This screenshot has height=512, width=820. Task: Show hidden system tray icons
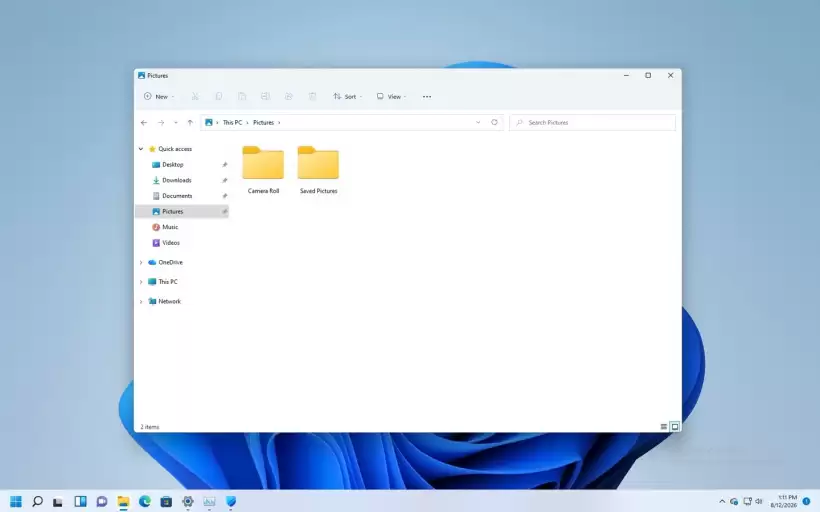coord(722,502)
